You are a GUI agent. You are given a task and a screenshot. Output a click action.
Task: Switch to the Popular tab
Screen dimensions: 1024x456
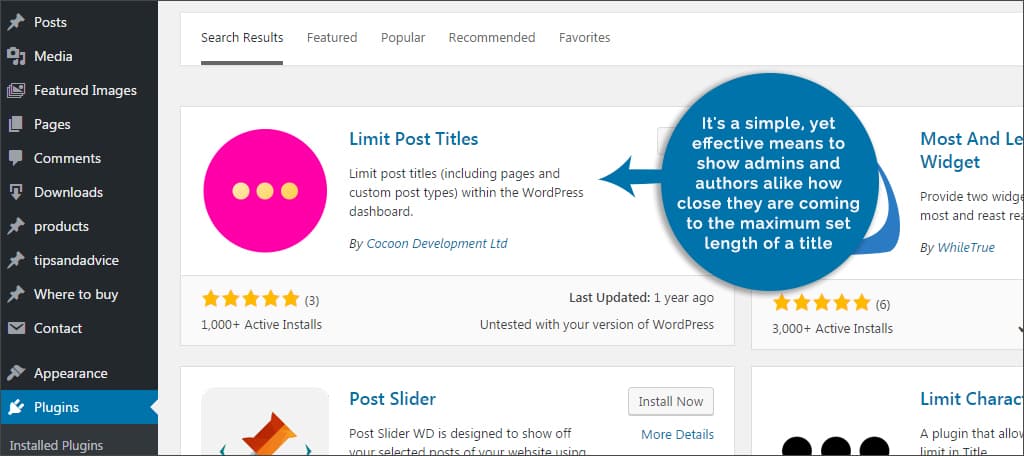403,38
